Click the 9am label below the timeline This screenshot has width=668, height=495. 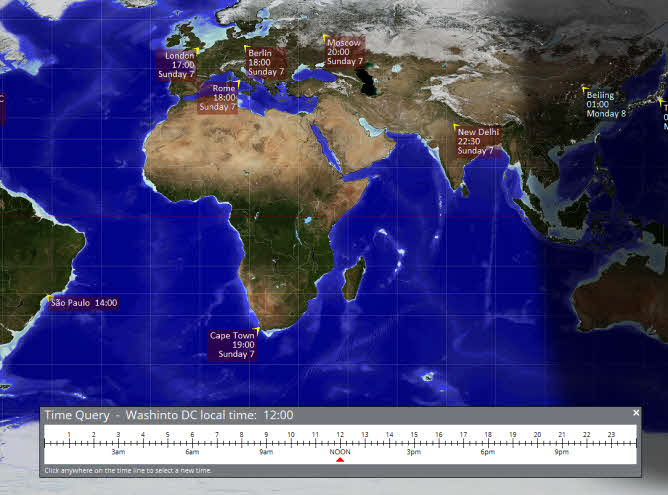pyautogui.click(x=266, y=452)
